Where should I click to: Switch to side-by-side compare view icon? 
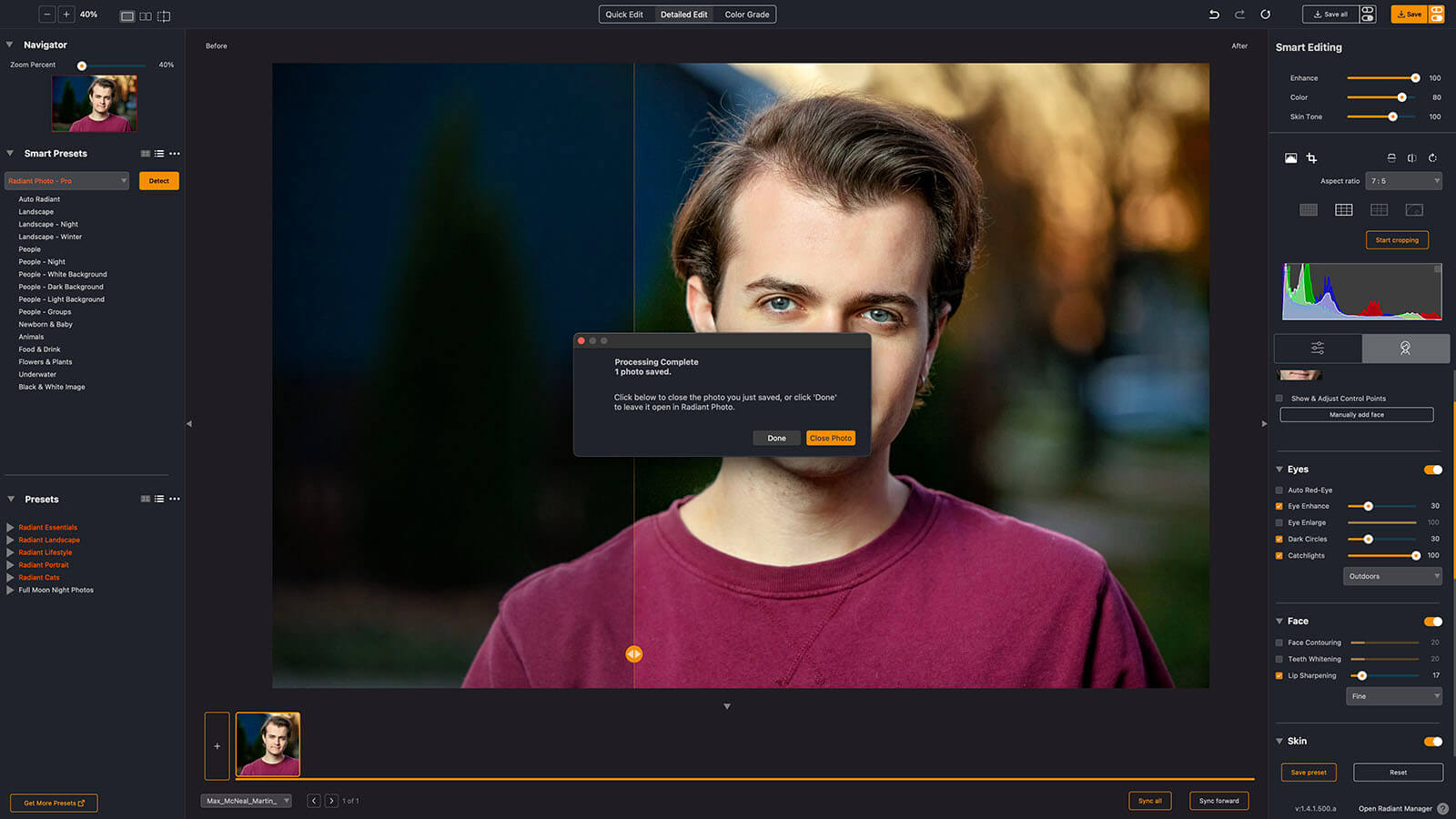[x=146, y=16]
